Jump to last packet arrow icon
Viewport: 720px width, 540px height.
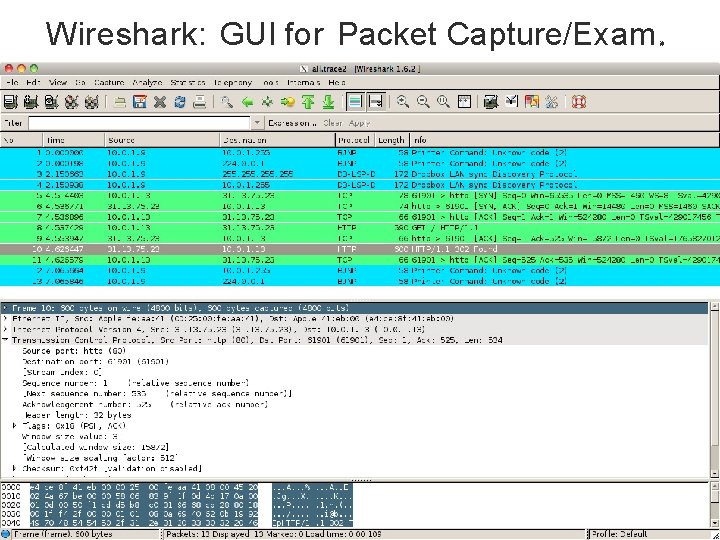point(328,101)
